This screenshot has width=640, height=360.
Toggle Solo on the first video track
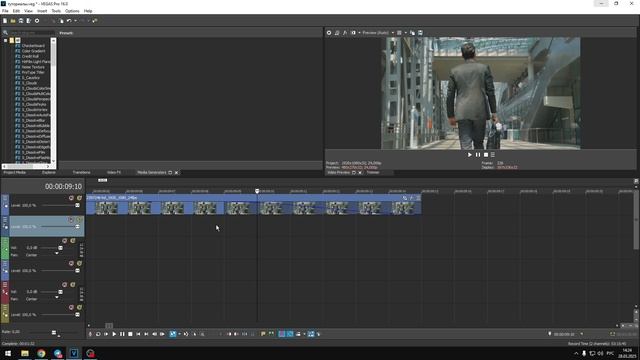tap(79, 198)
